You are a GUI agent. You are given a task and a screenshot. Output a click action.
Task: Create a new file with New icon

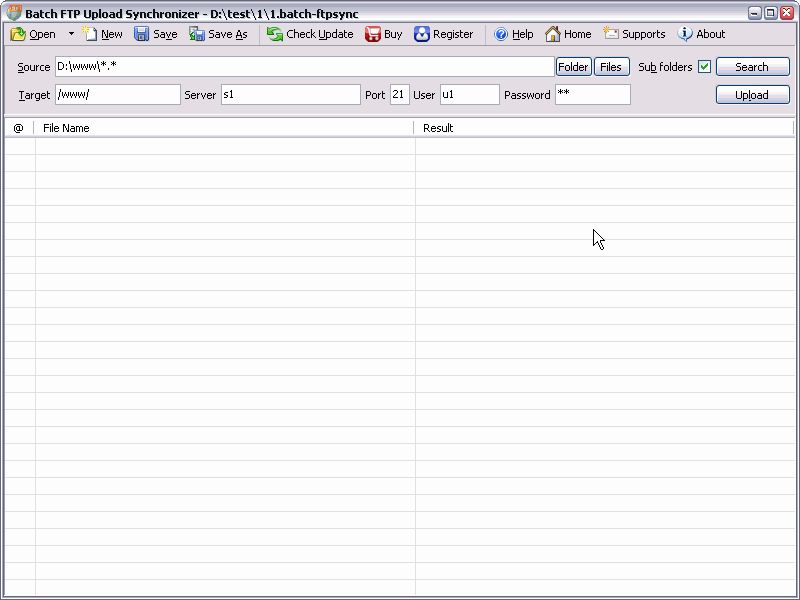(x=91, y=34)
